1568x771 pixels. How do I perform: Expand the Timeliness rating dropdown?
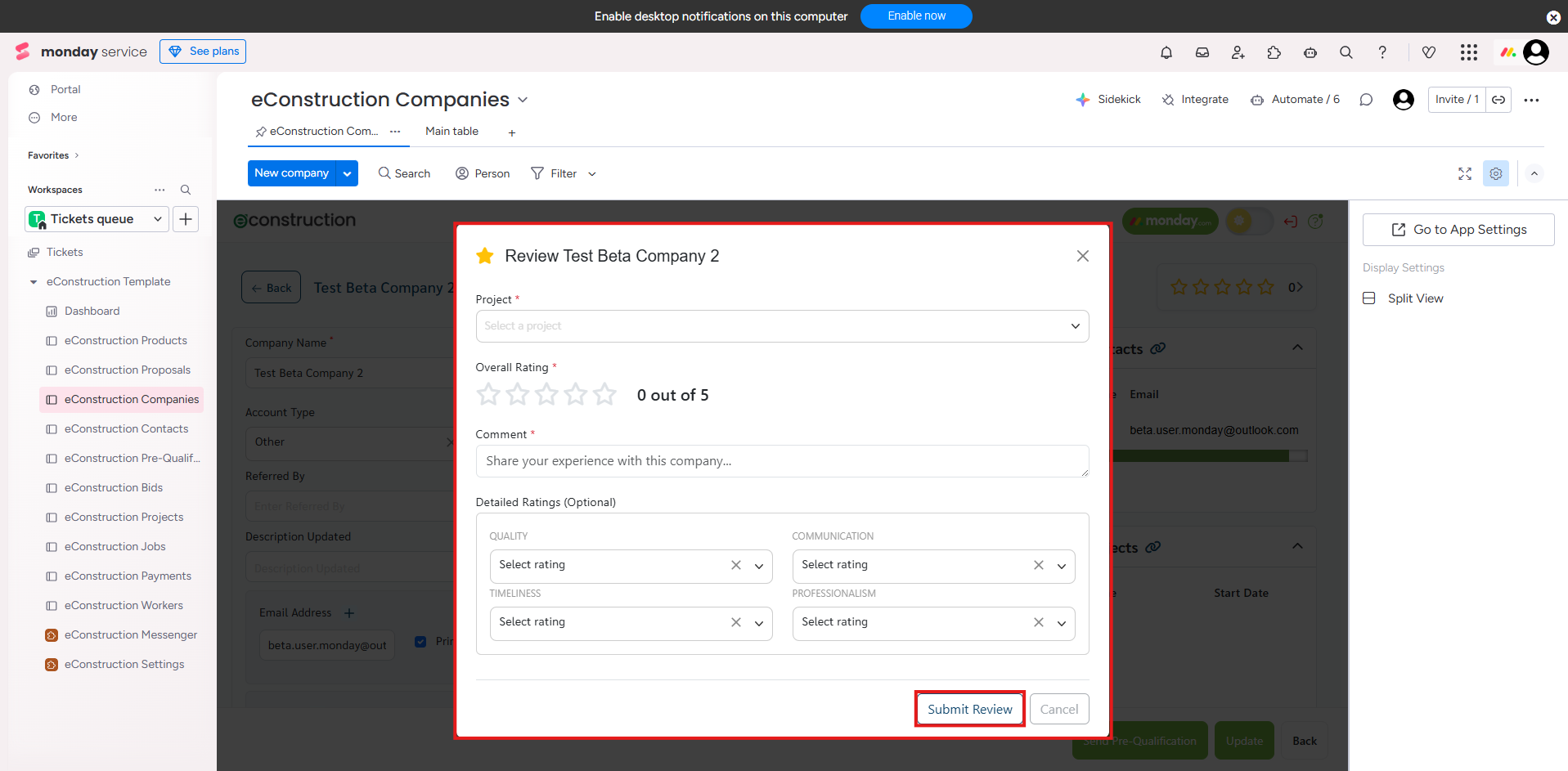pos(759,623)
